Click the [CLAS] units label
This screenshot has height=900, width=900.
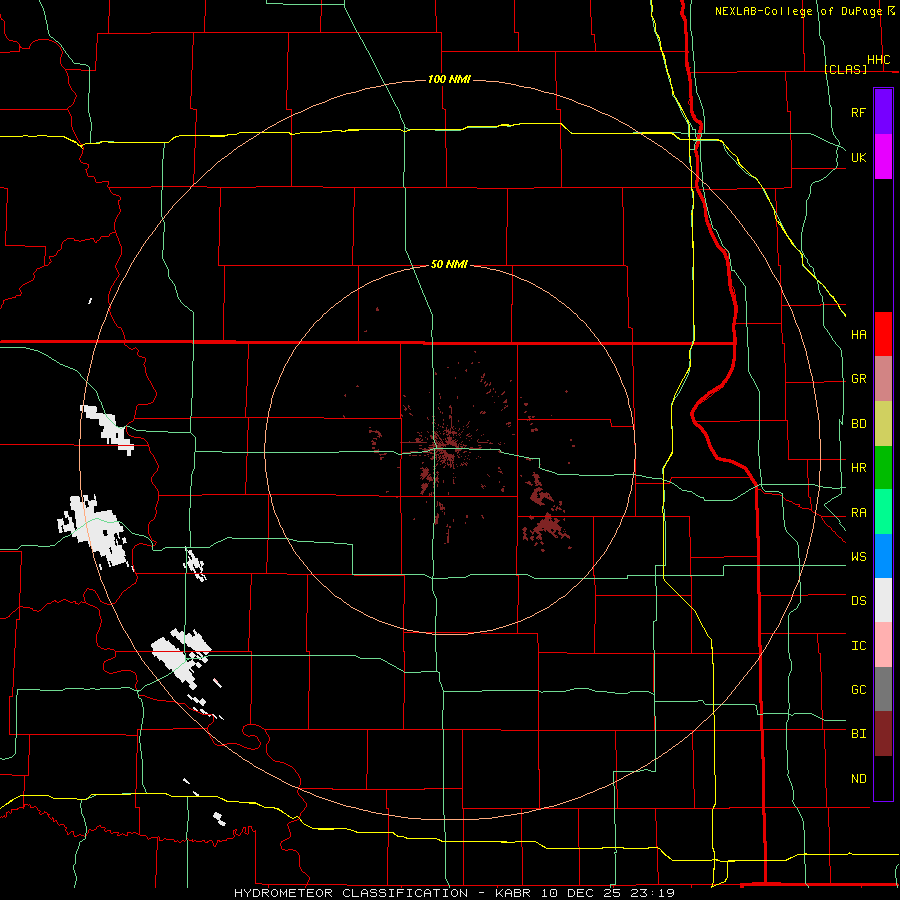pyautogui.click(x=845, y=69)
